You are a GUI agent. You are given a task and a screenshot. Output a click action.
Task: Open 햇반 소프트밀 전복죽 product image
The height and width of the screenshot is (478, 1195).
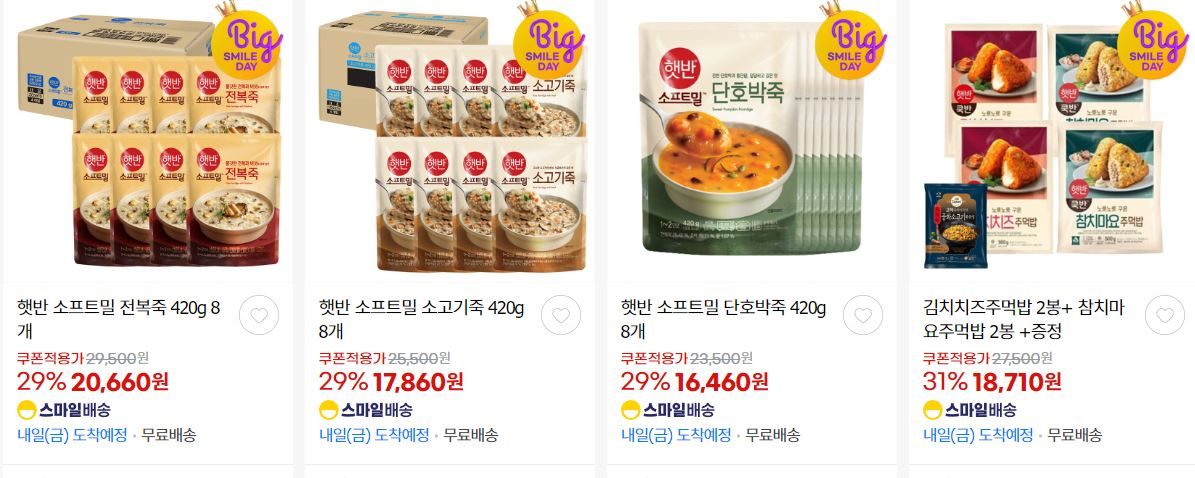point(149,140)
